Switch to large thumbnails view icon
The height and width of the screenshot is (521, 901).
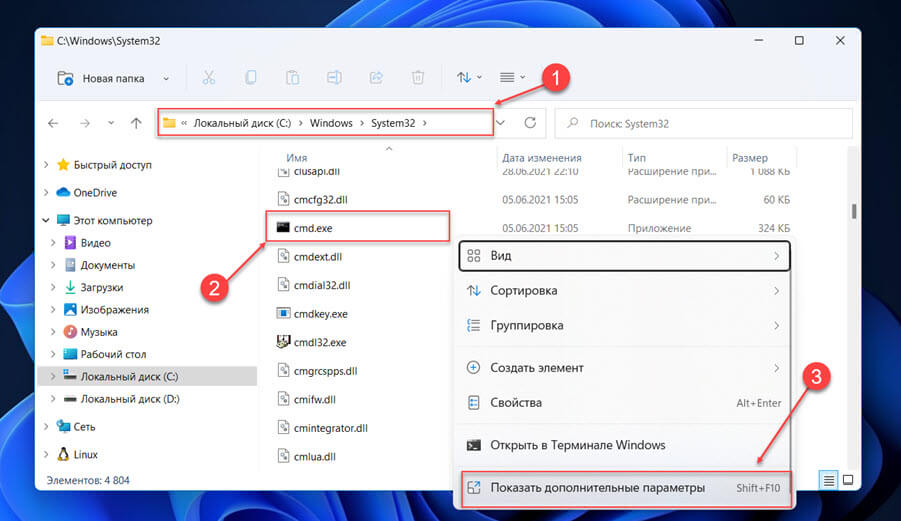tap(848, 480)
